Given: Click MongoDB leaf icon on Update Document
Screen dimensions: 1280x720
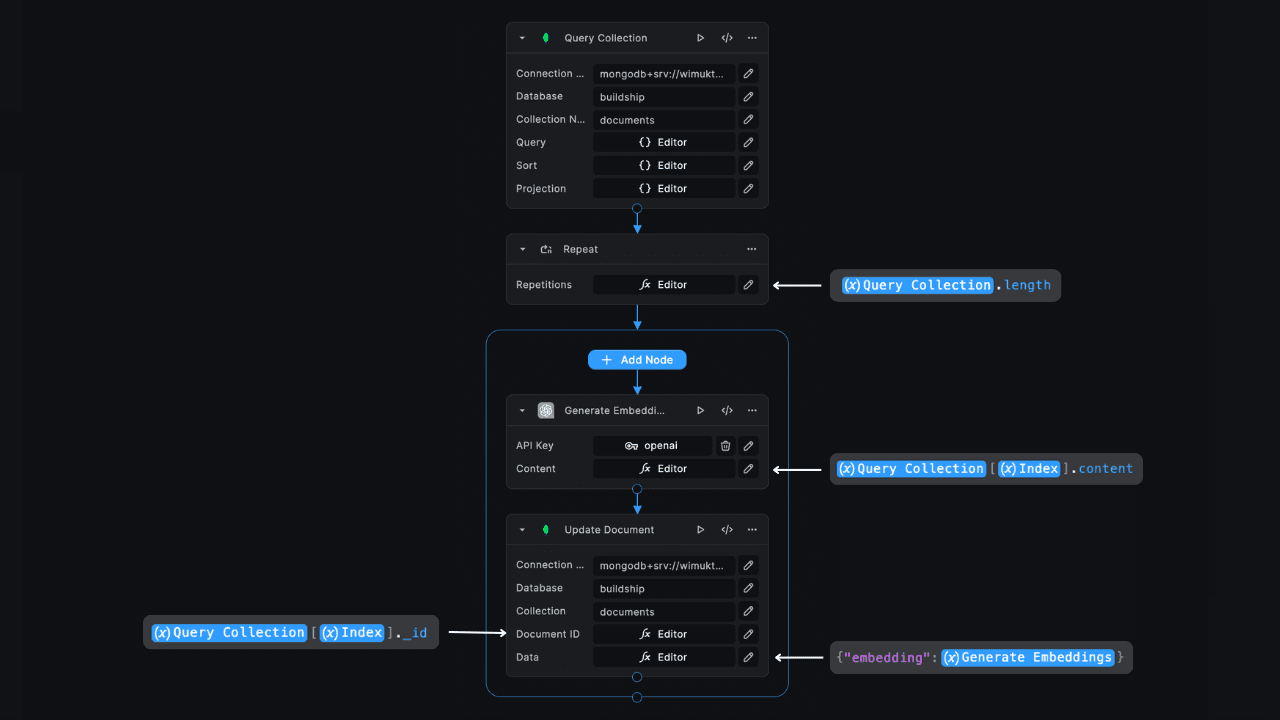Looking at the screenshot, I should (x=545, y=529).
